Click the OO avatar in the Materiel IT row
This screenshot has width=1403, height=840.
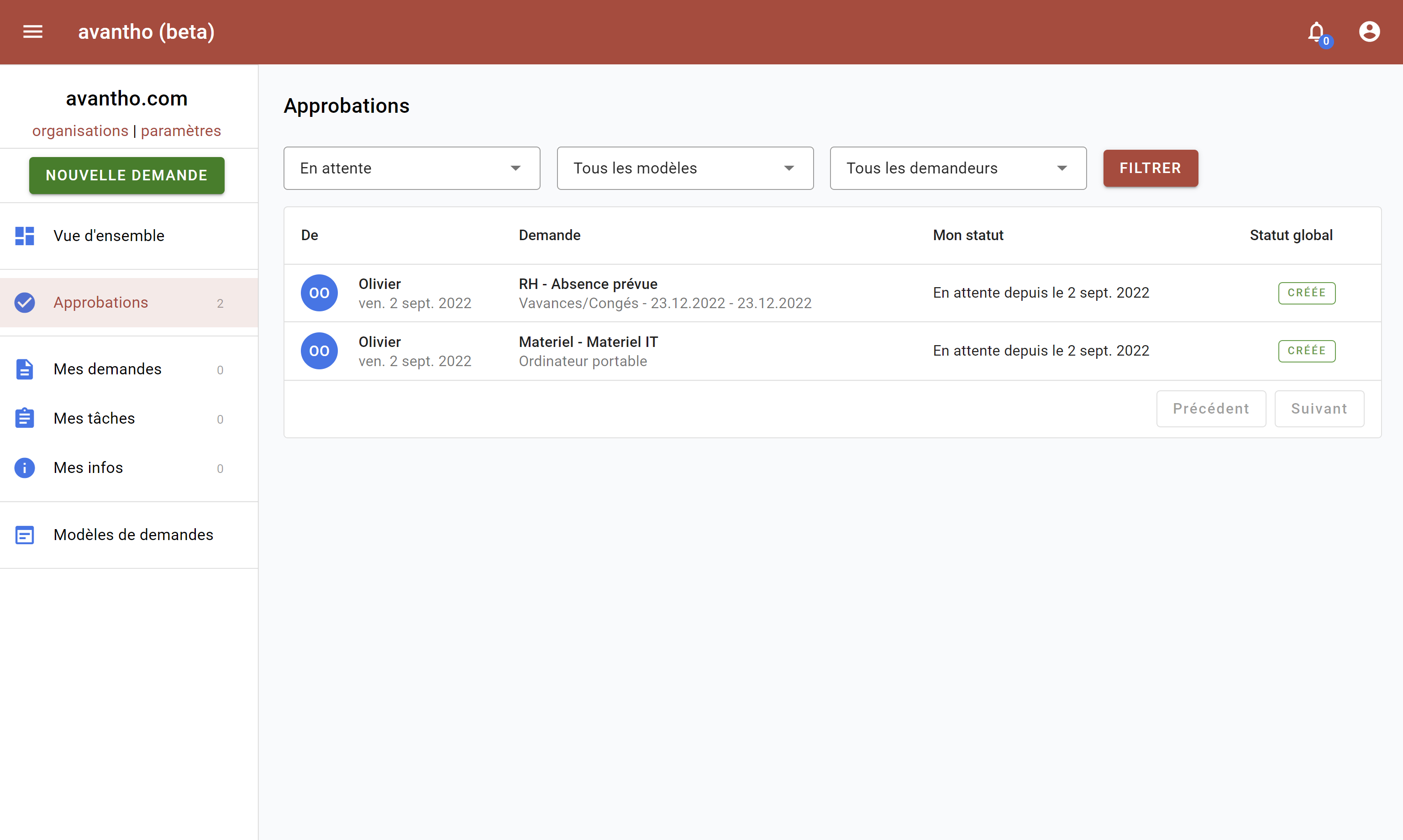click(319, 351)
